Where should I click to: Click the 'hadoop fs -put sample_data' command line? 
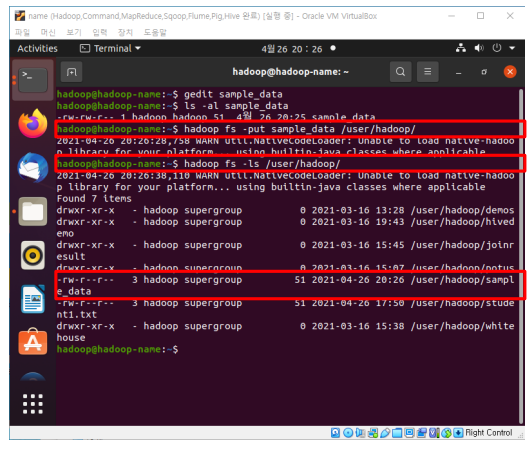(236, 129)
